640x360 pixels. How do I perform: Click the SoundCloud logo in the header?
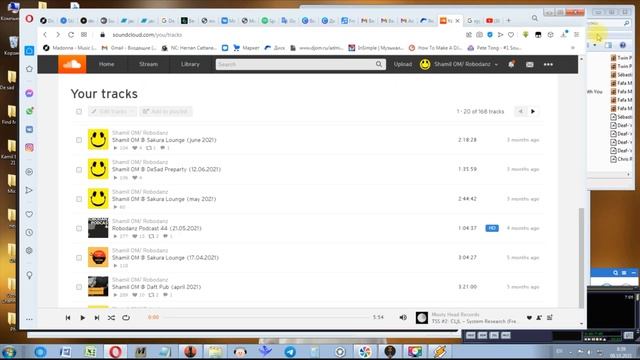pyautogui.click(x=72, y=64)
